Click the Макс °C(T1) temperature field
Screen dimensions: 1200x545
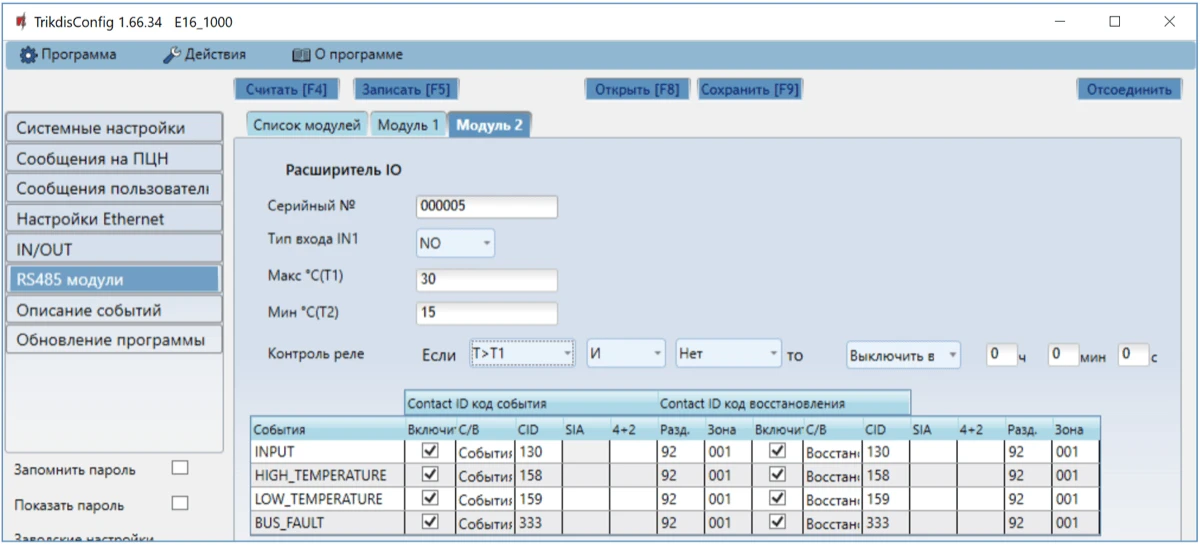[x=486, y=279]
